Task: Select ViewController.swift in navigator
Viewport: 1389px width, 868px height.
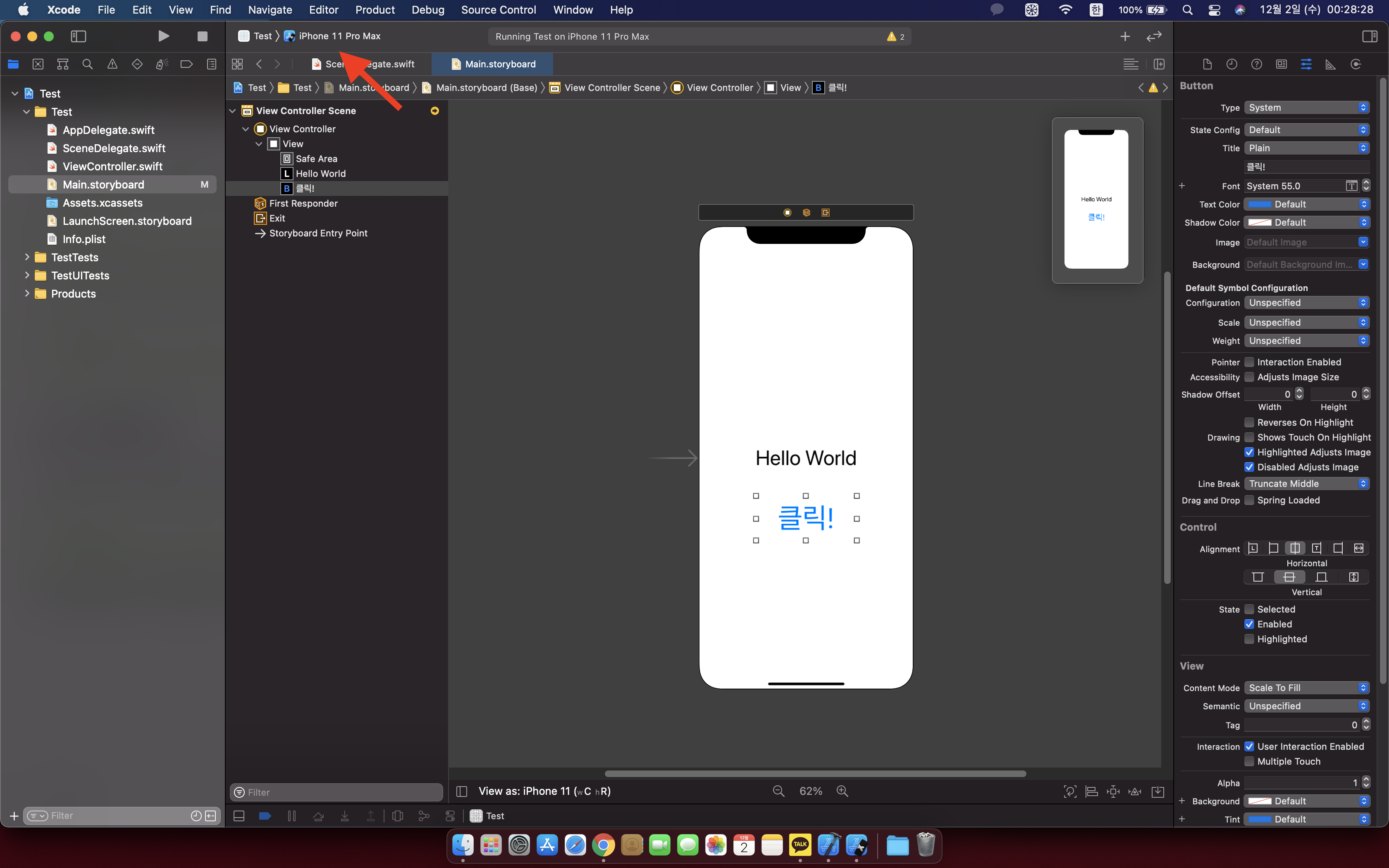Action: (112, 167)
